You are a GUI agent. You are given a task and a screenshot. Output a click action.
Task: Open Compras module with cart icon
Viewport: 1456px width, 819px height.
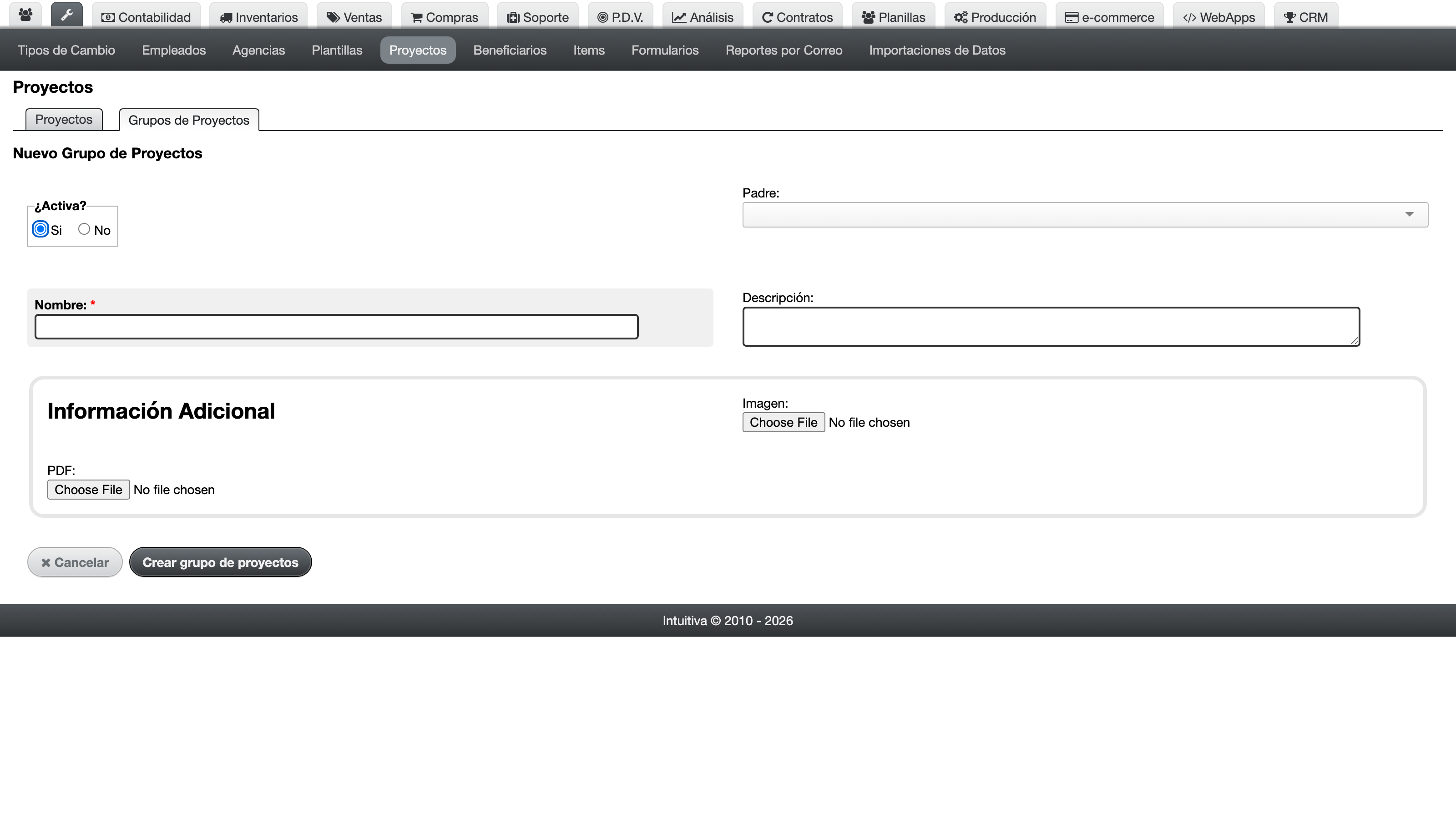click(x=444, y=17)
